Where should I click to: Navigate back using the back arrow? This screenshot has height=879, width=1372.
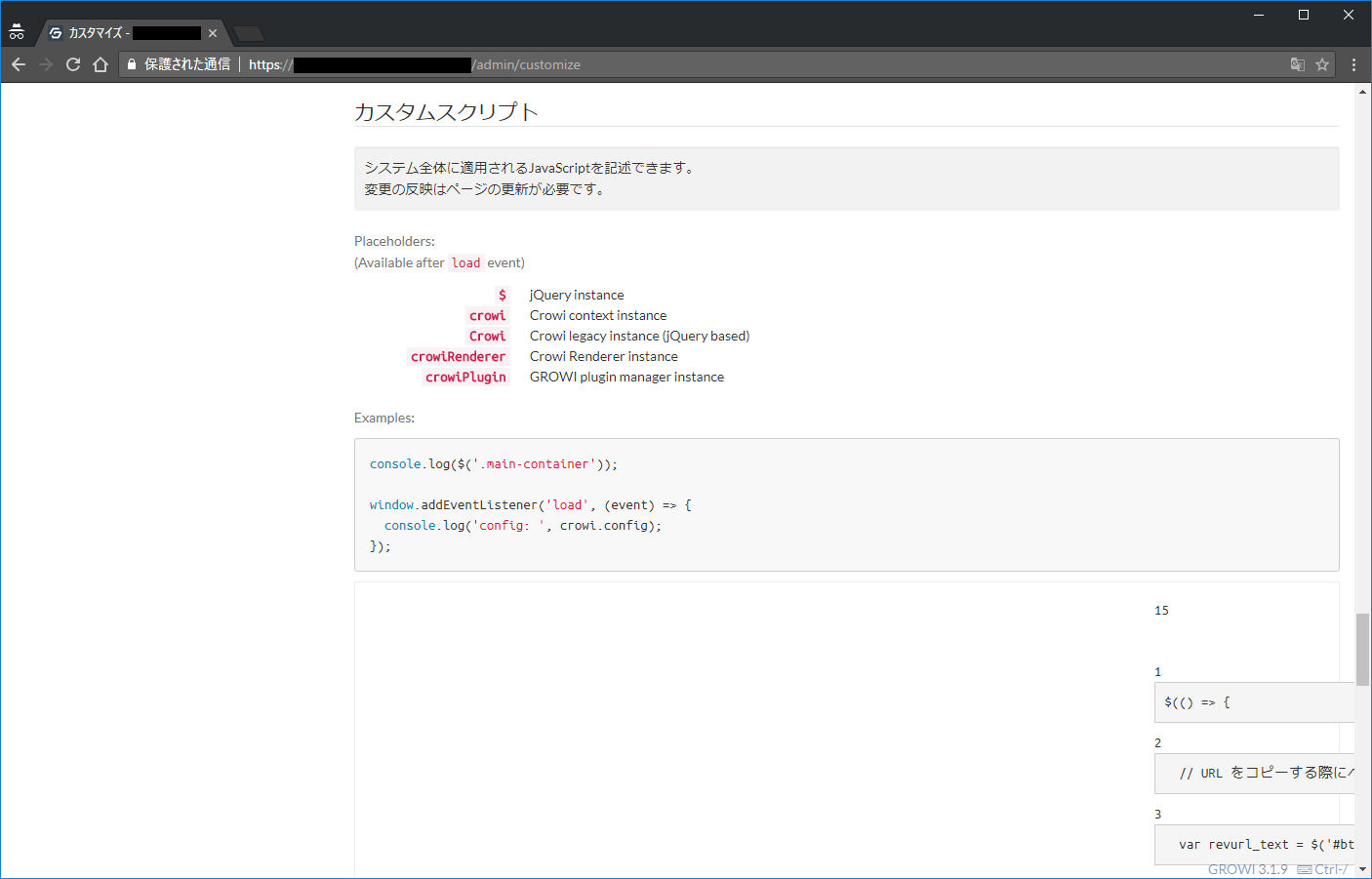19,64
